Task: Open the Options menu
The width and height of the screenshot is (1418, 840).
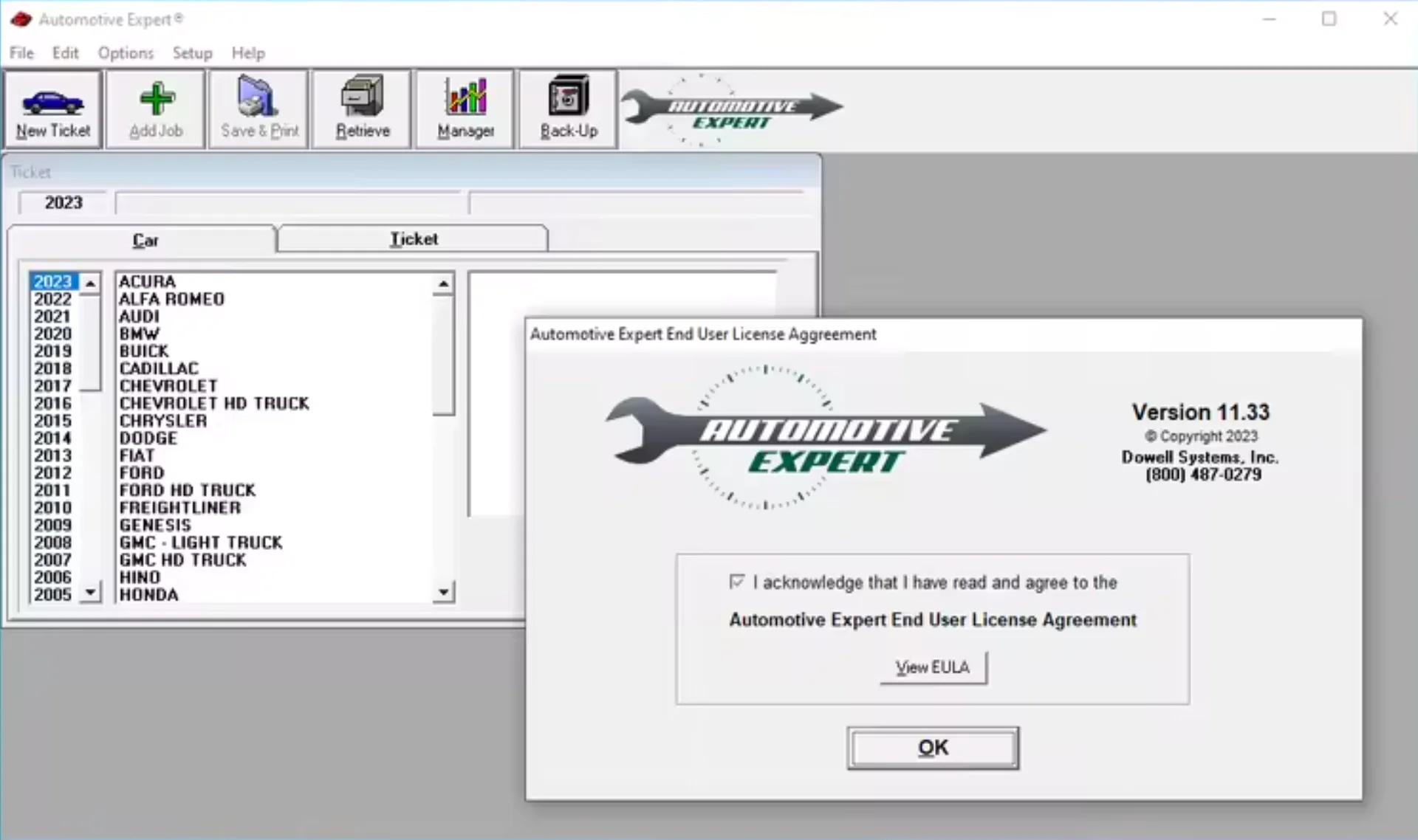Action: pyautogui.click(x=125, y=52)
